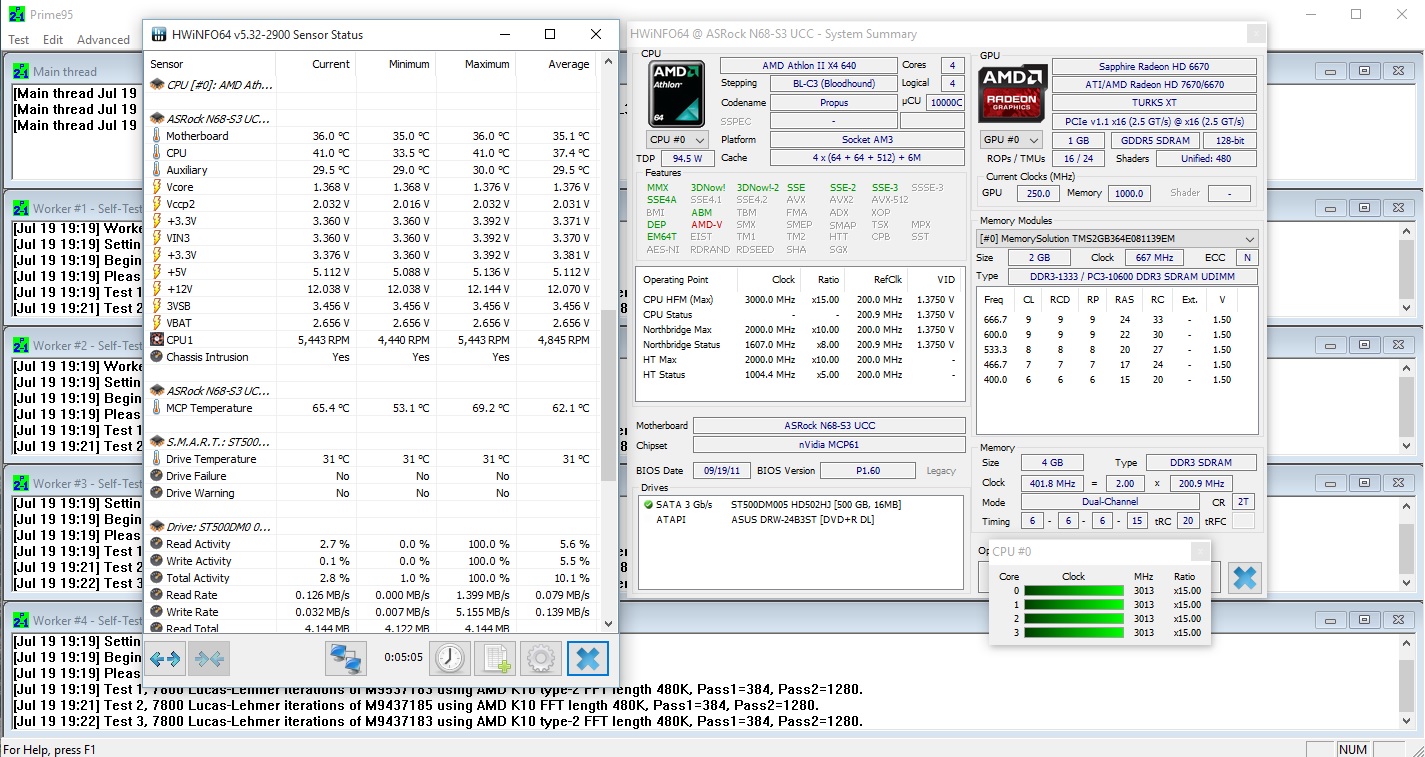Viewport: 1425px width, 757px height.
Task: Click the green SATA drive status icon
Action: tap(648, 505)
